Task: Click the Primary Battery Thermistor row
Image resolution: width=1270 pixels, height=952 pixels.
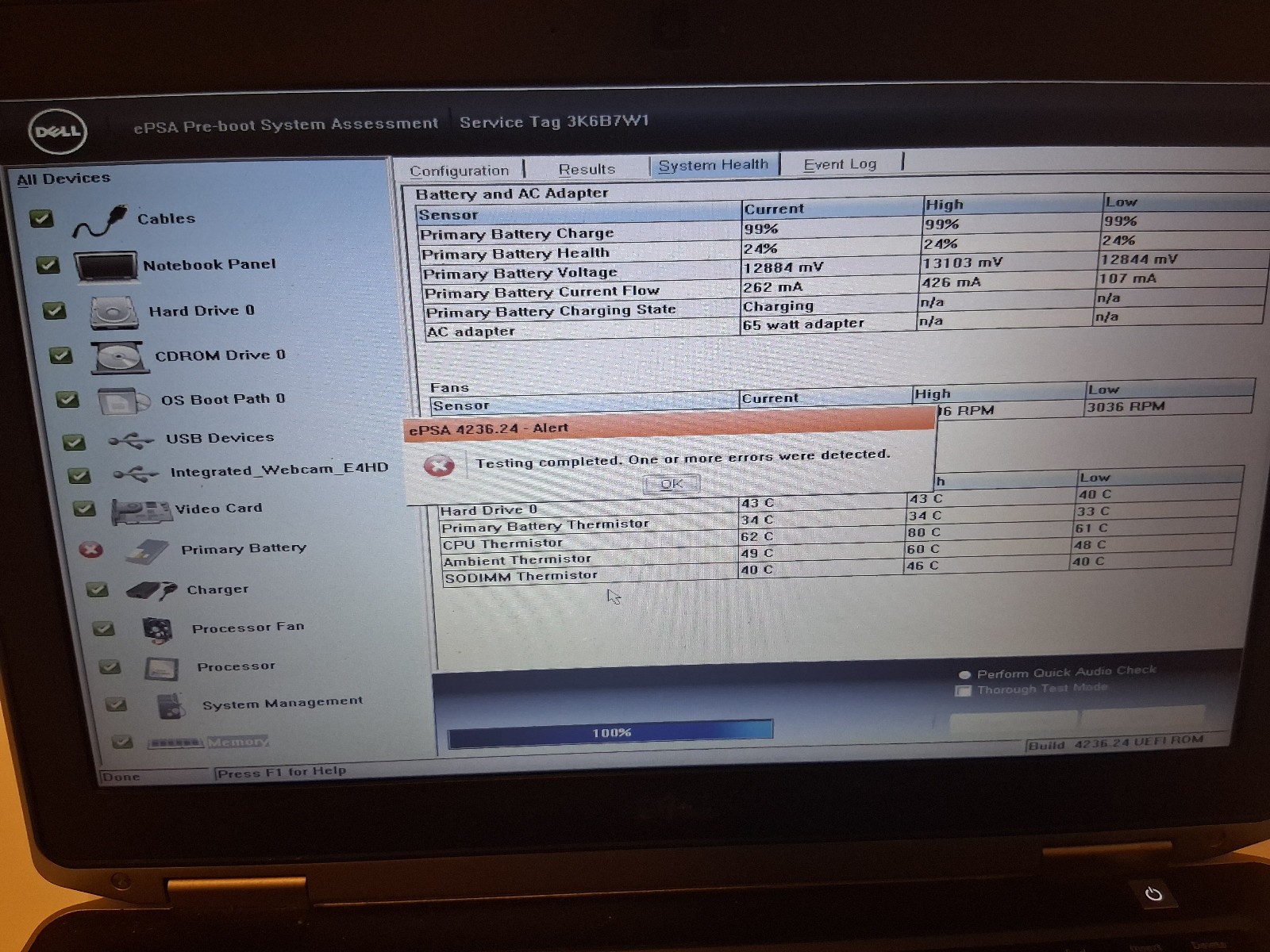Action: (839, 520)
